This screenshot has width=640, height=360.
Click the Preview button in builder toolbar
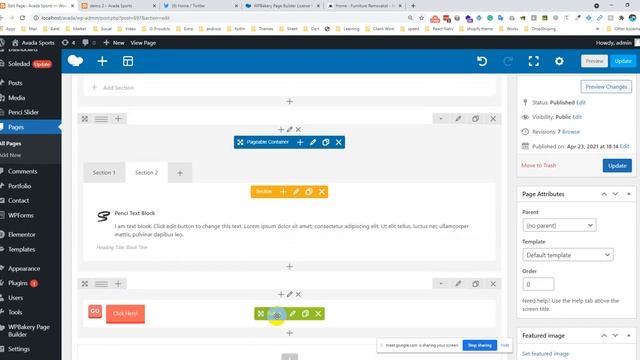pos(594,61)
